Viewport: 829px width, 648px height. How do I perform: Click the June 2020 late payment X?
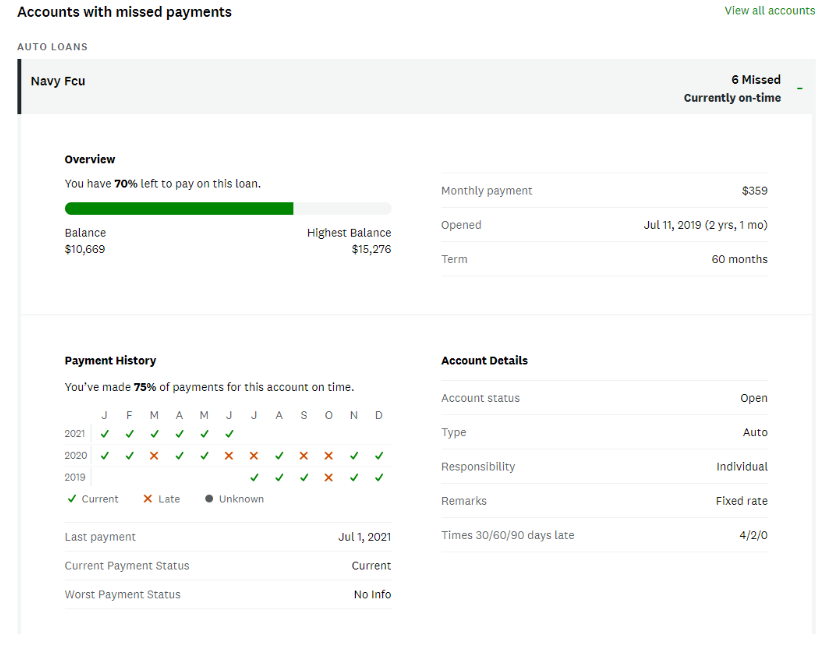229,456
